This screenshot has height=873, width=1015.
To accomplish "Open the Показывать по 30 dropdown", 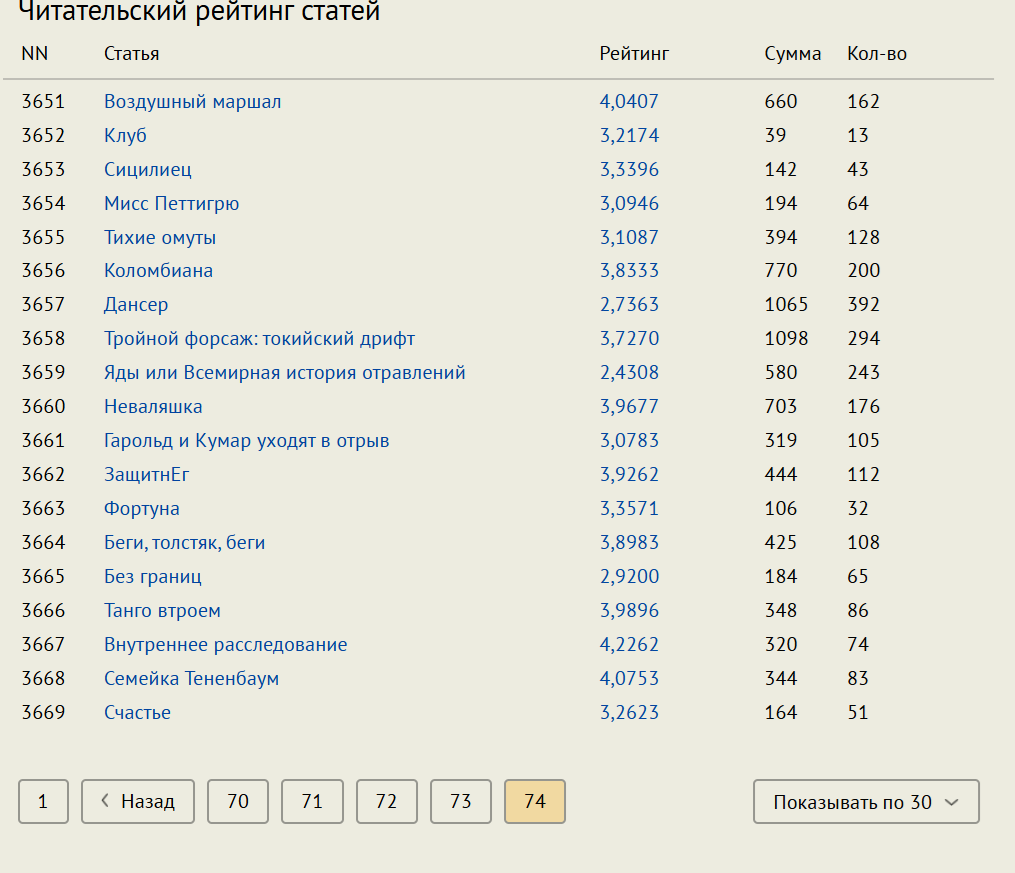I will [866, 802].
